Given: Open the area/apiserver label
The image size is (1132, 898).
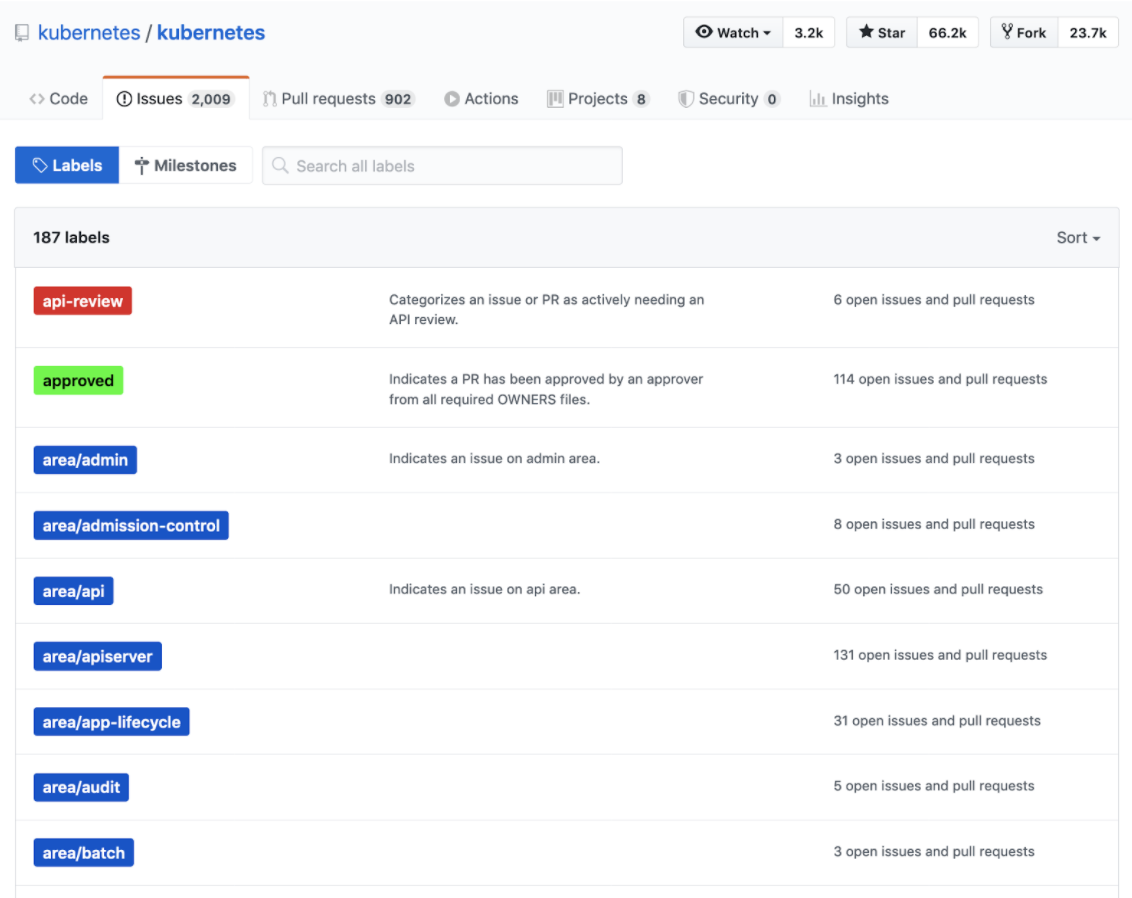Looking at the screenshot, I should [97, 656].
